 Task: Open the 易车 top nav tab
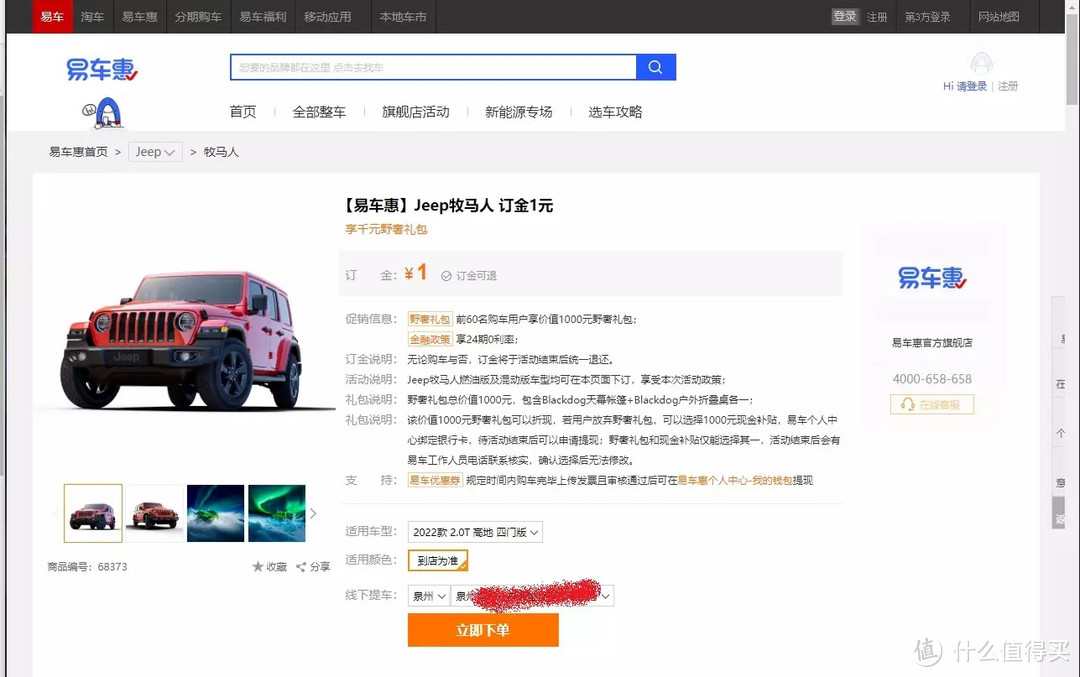(x=52, y=17)
